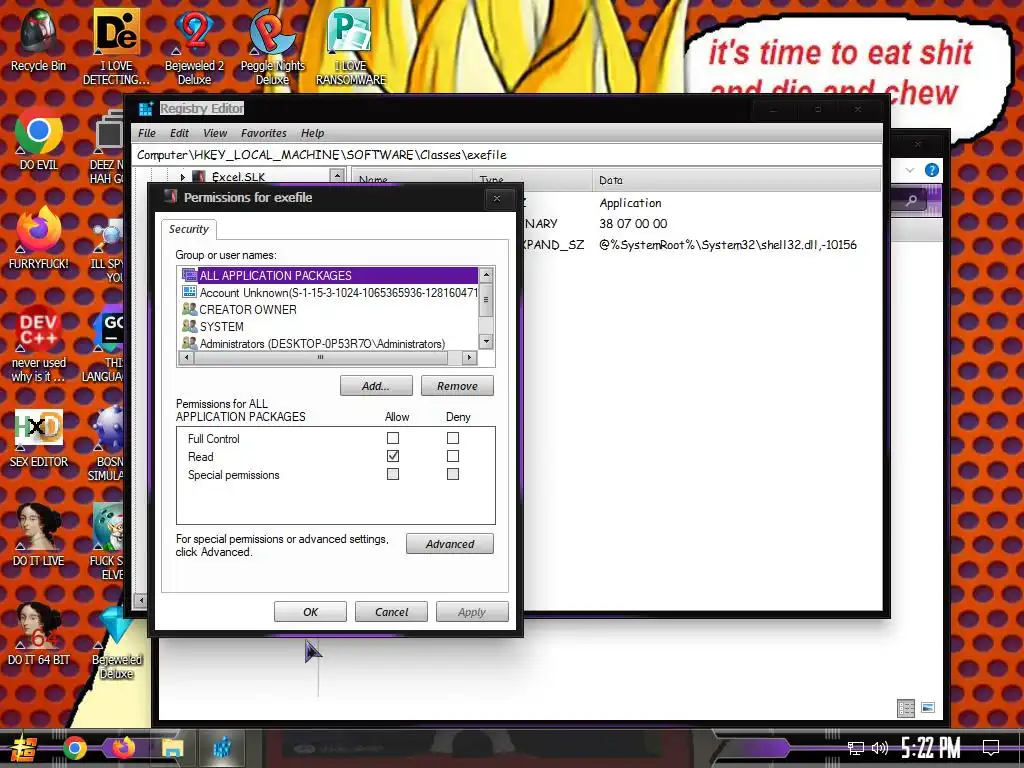The height and width of the screenshot is (768, 1024).
Task: Select ALL APPLICATION PACKAGES in the list
Action: [330, 276]
